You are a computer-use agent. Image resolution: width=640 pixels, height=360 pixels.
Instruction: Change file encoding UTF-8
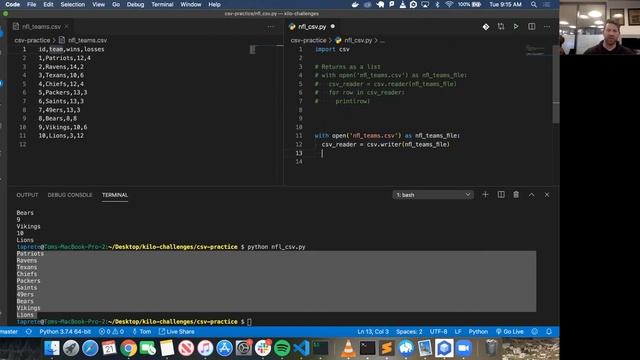pos(438,331)
